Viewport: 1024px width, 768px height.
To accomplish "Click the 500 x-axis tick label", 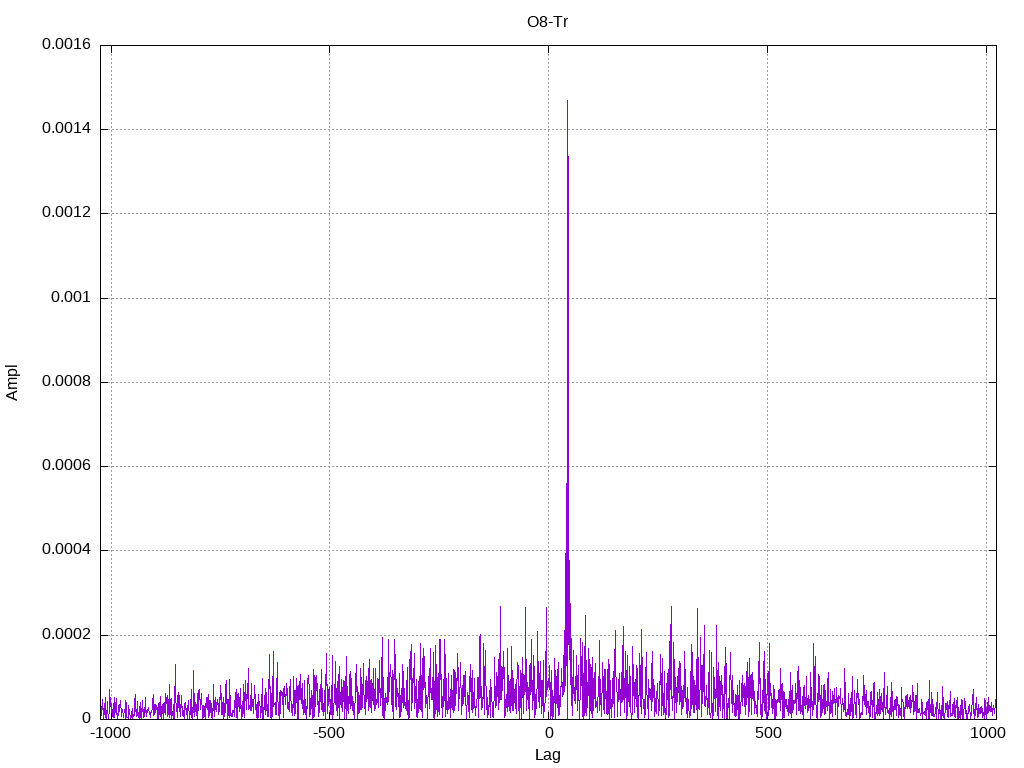I will [767, 734].
